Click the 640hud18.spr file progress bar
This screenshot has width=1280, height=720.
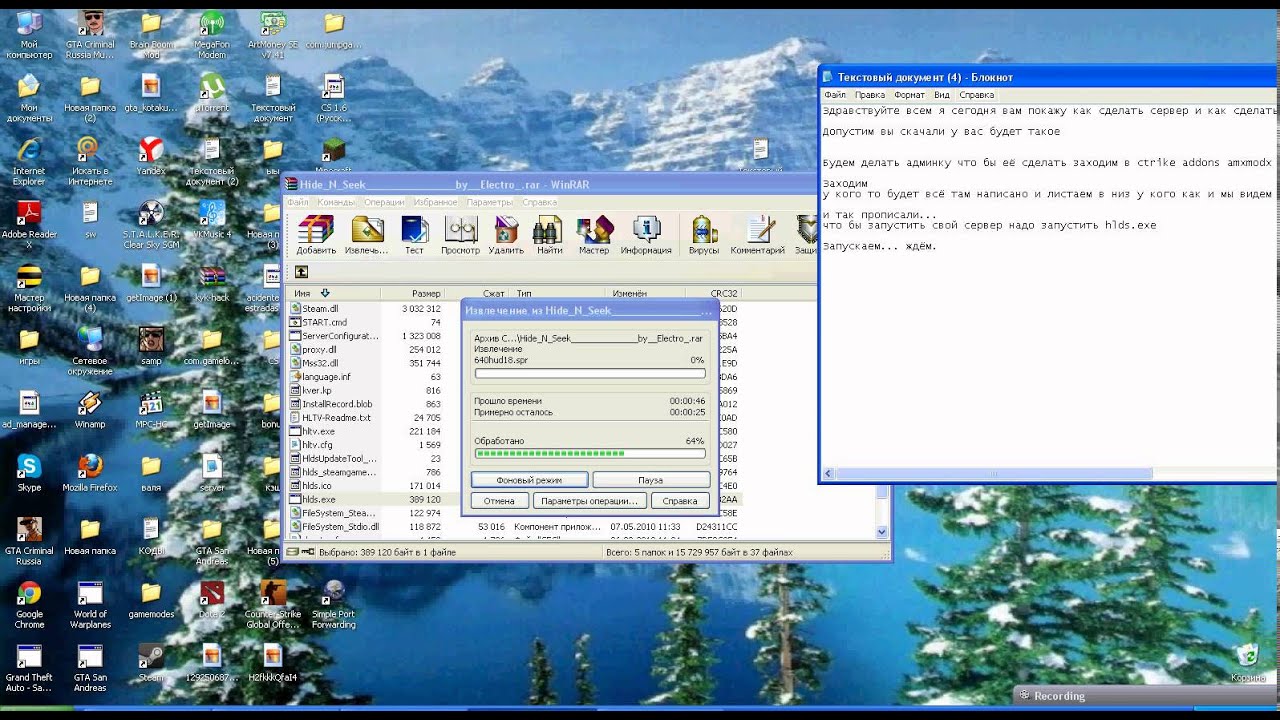[590, 373]
